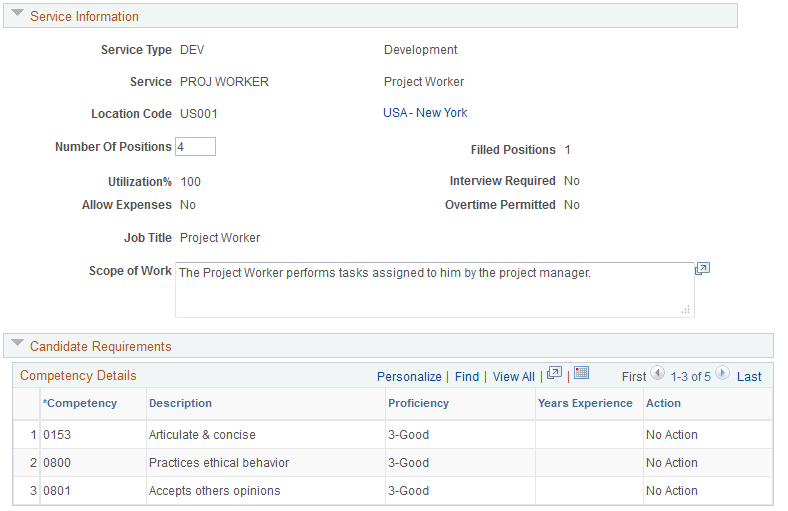Click the grid zoom pop-up icon
788x511 pixels.
click(x=555, y=374)
